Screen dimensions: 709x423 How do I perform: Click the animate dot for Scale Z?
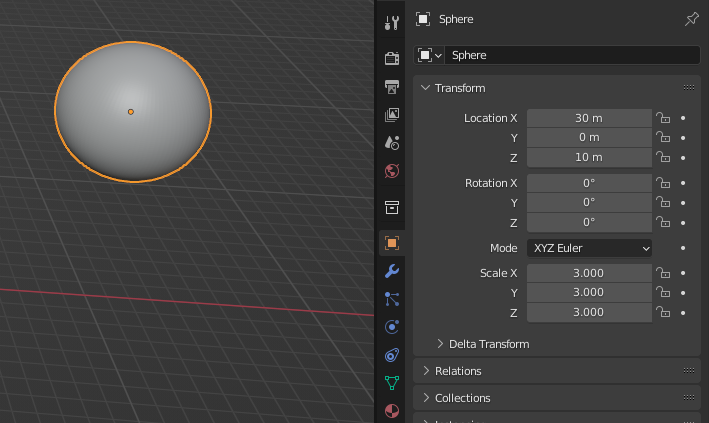(683, 313)
